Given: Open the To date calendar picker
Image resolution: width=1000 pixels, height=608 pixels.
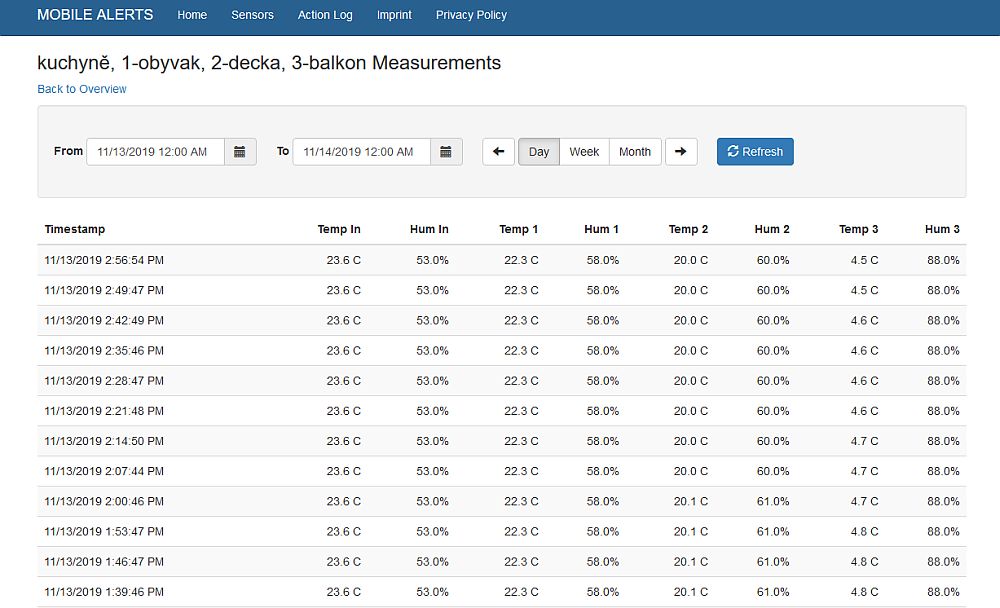Looking at the screenshot, I should 446,152.
